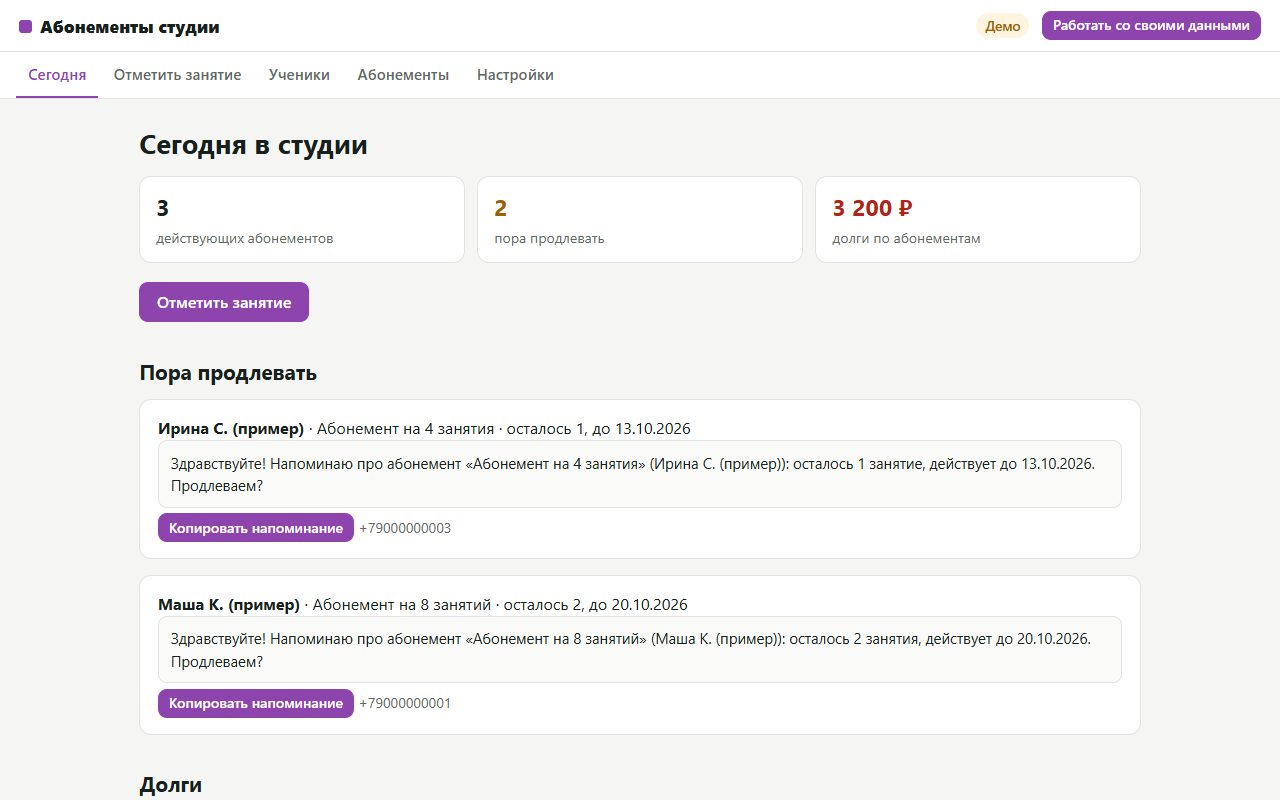This screenshot has width=1280, height=800.
Task: Click the purple Отметить занятие button
Action: [224, 302]
